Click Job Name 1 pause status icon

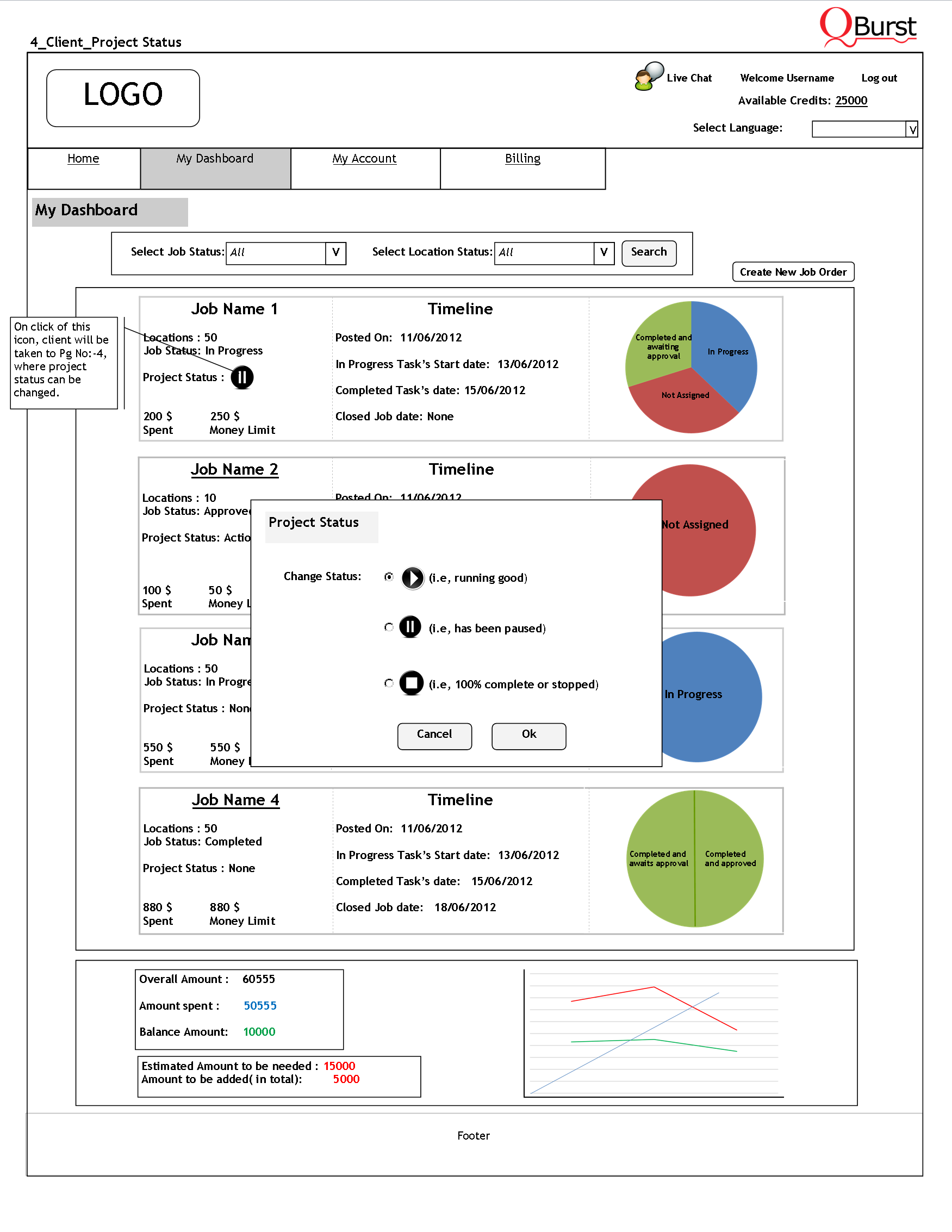pyautogui.click(x=242, y=377)
